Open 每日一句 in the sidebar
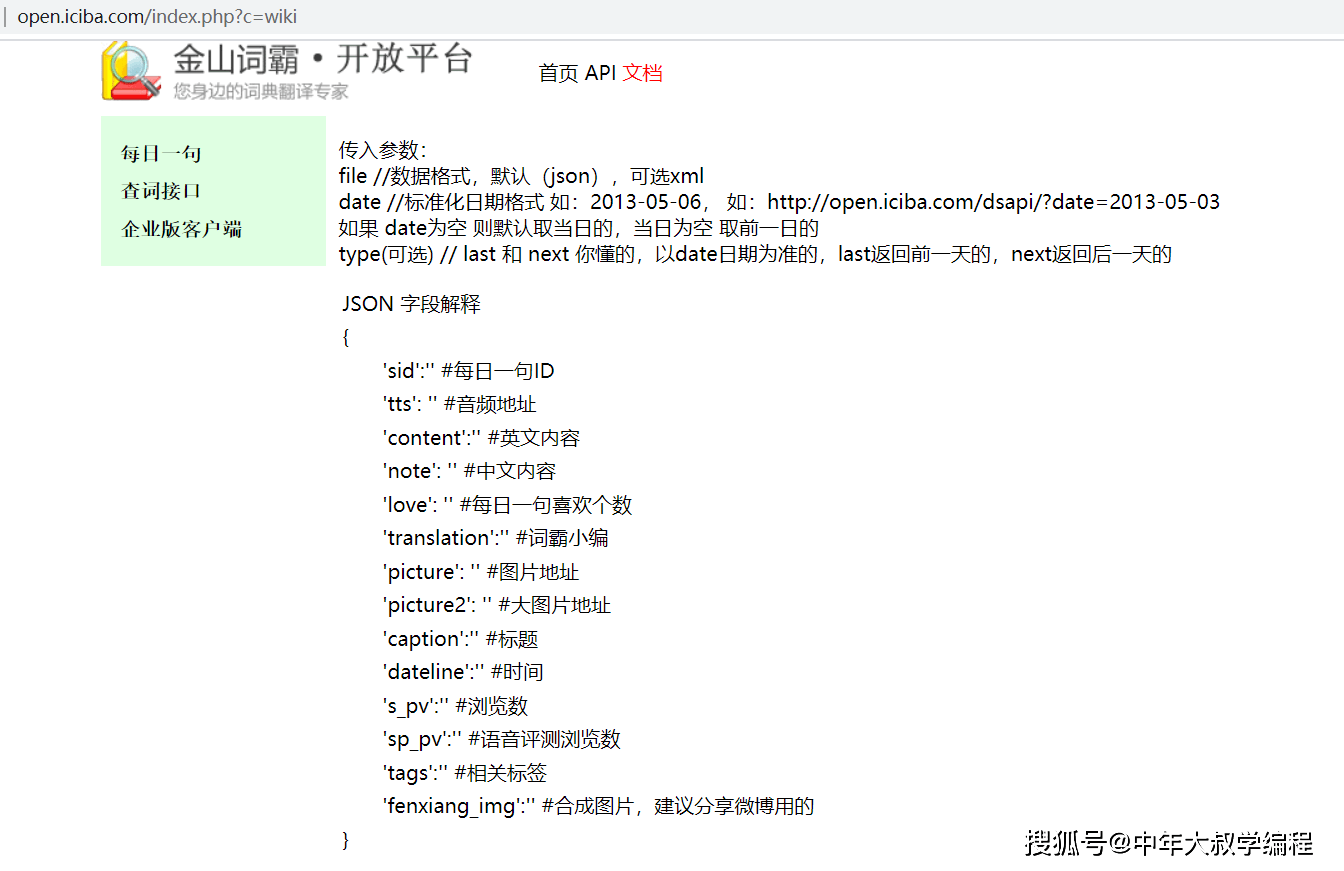1344x871 pixels. (x=161, y=153)
